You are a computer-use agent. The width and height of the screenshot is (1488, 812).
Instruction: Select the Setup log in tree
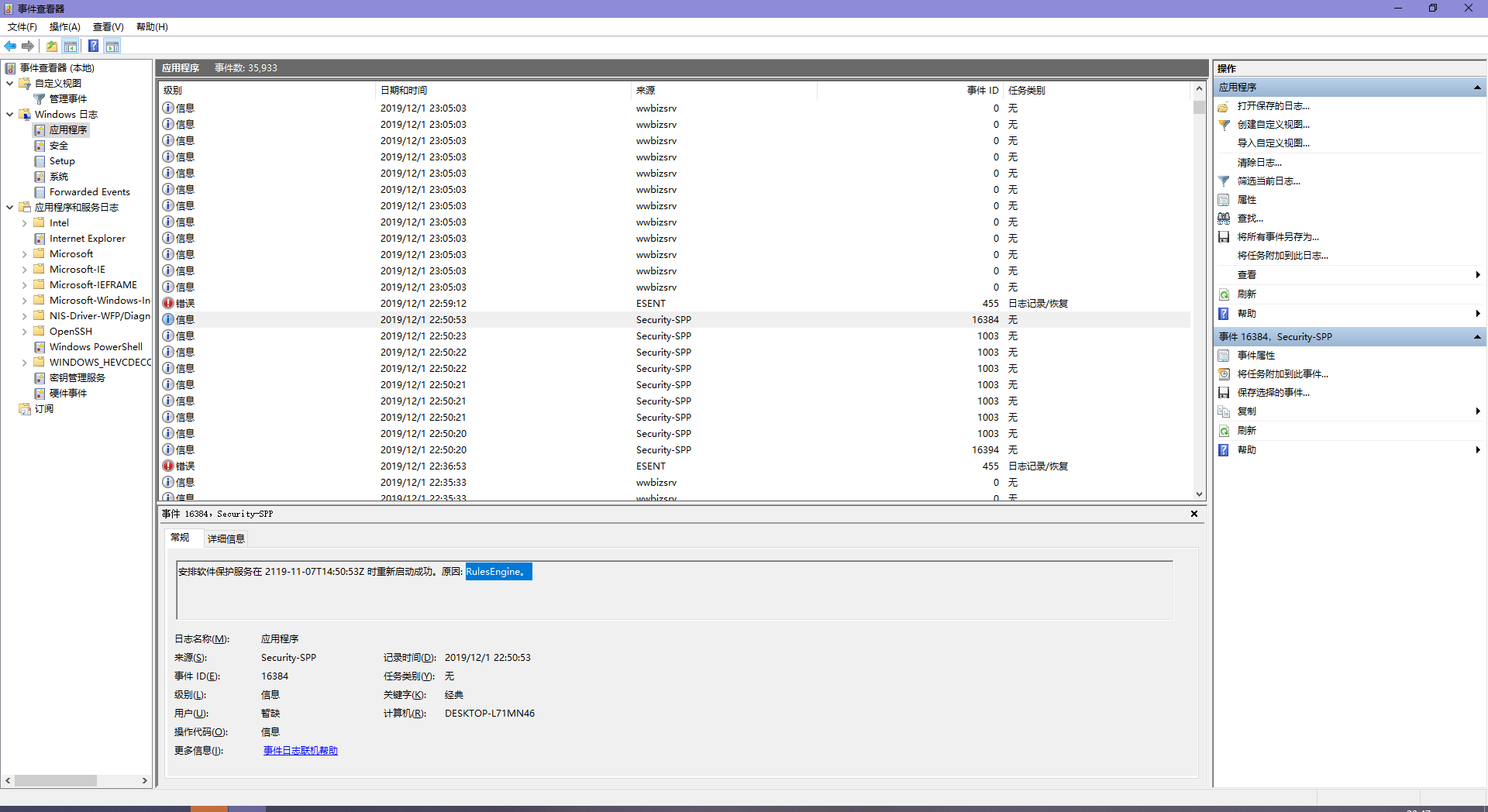[62, 161]
